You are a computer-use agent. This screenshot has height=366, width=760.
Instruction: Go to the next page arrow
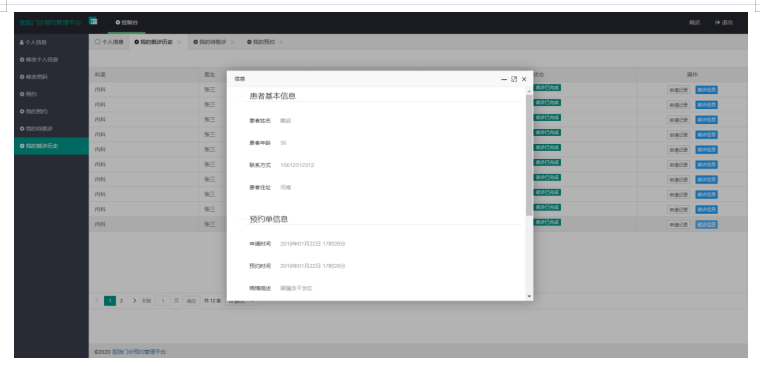(x=134, y=301)
